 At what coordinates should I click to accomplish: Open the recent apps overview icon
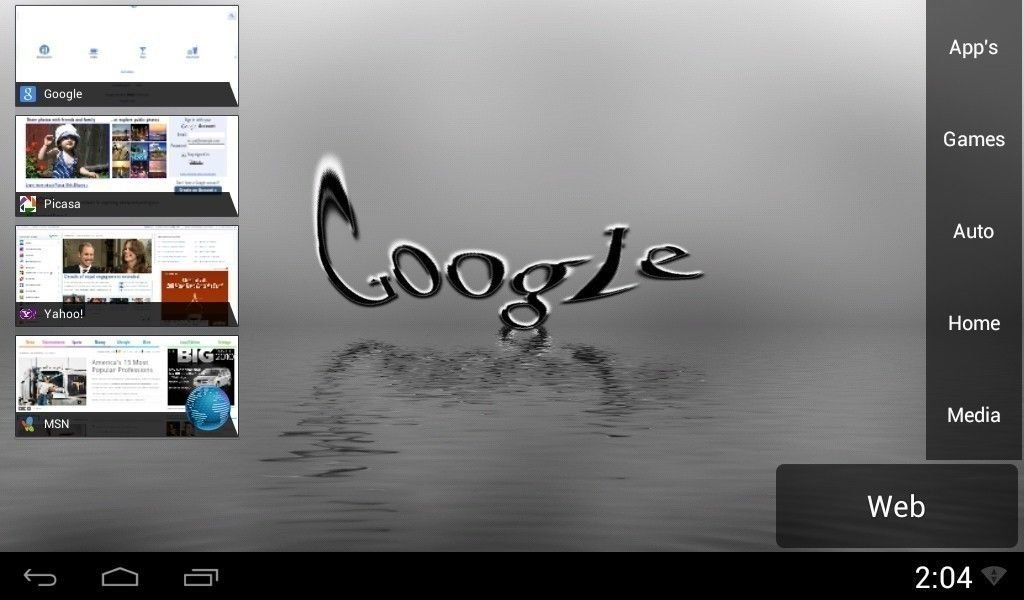[x=200, y=577]
